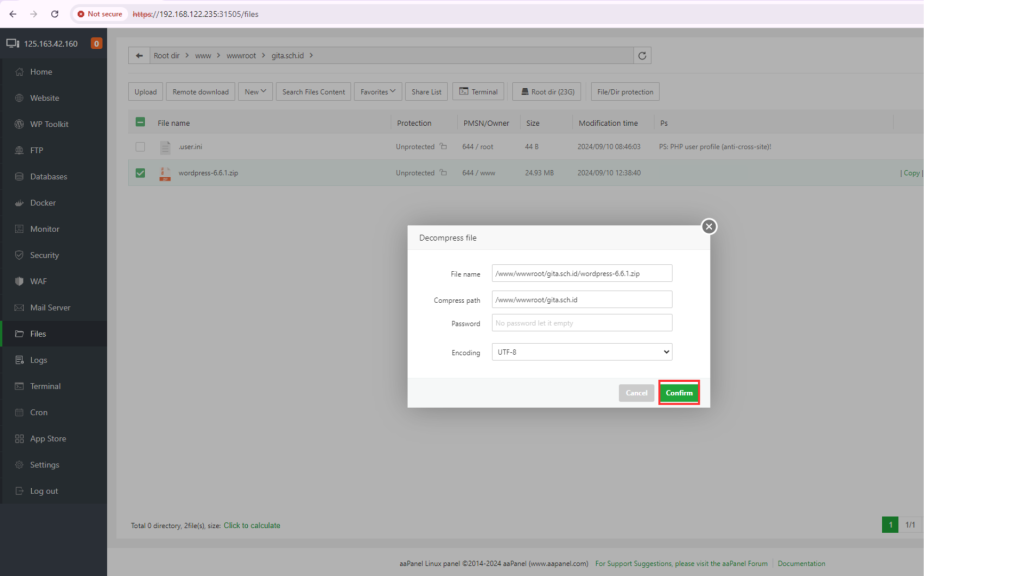Click the Click to calculate link

pos(252,525)
